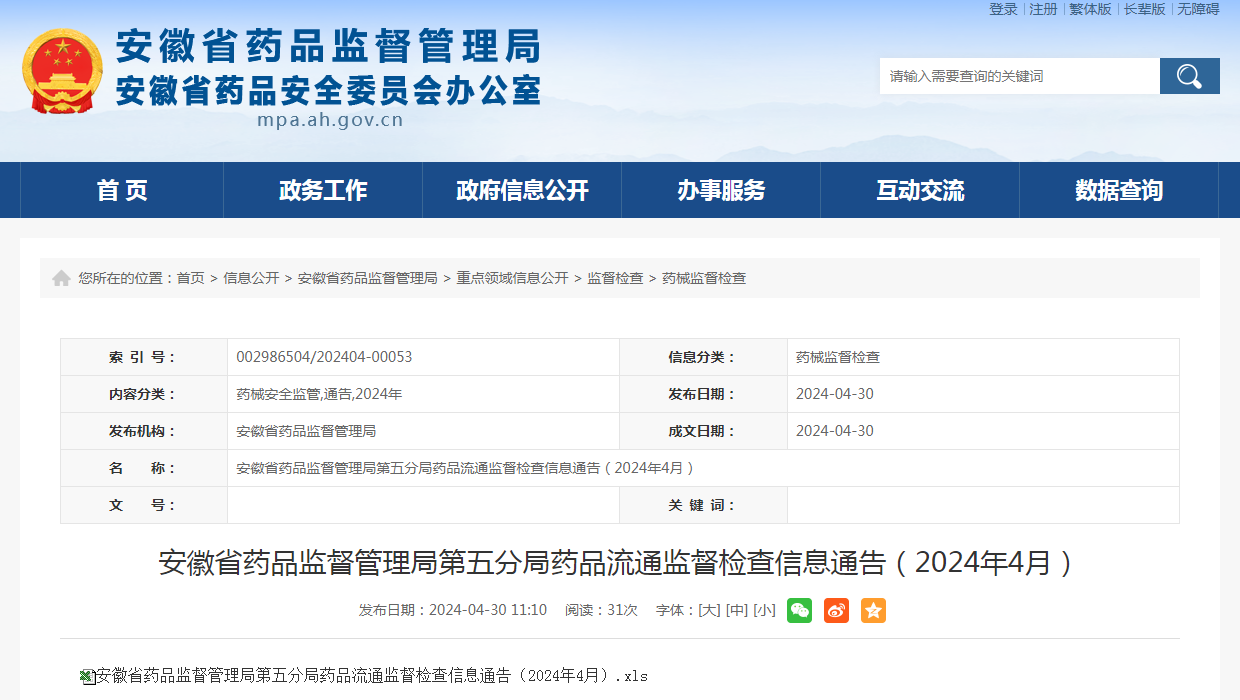This screenshot has height=700, width=1240.
Task: Click the 药械监督检查 table cell value
Action: (x=838, y=357)
